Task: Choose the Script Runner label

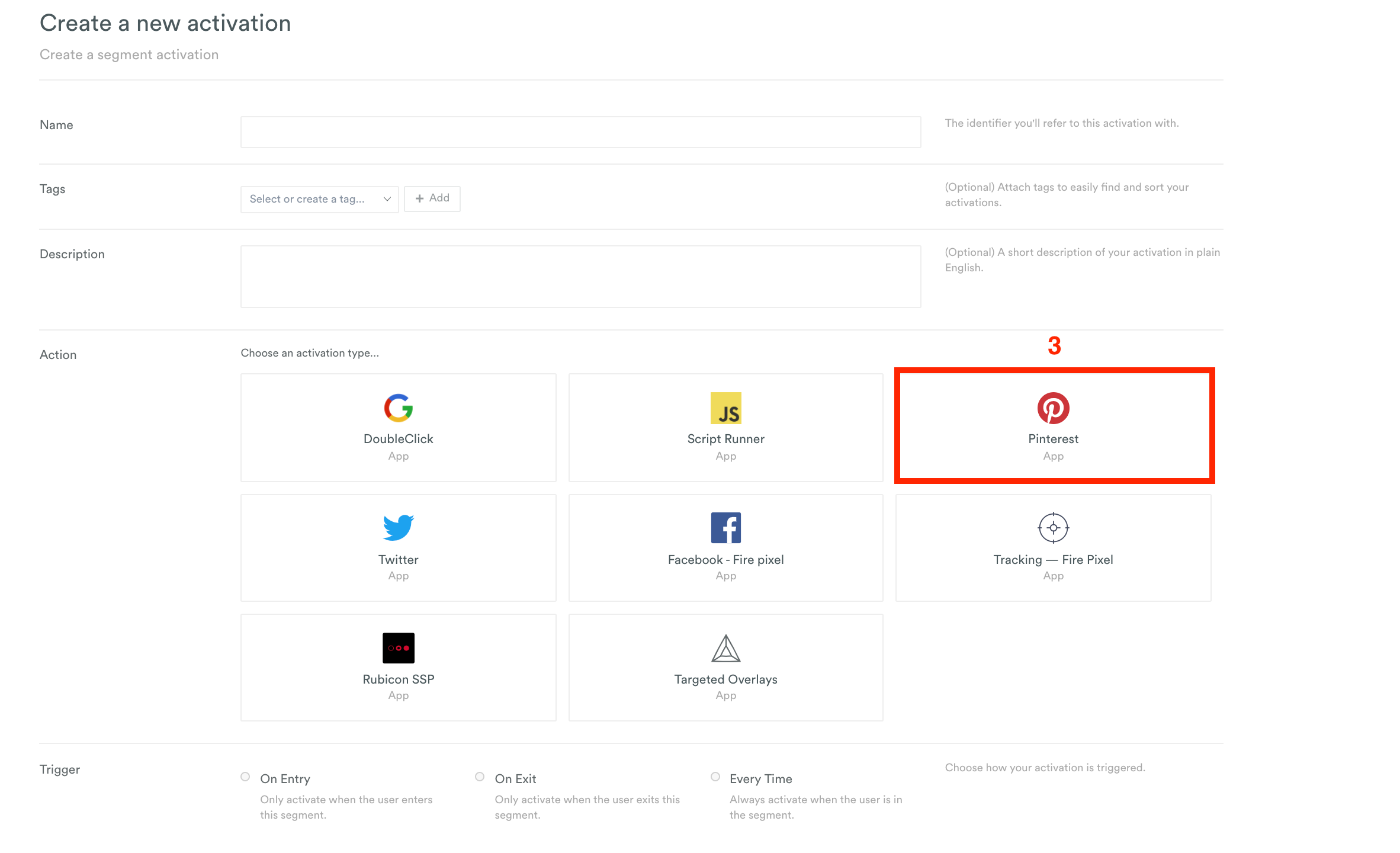Action: pos(725,439)
